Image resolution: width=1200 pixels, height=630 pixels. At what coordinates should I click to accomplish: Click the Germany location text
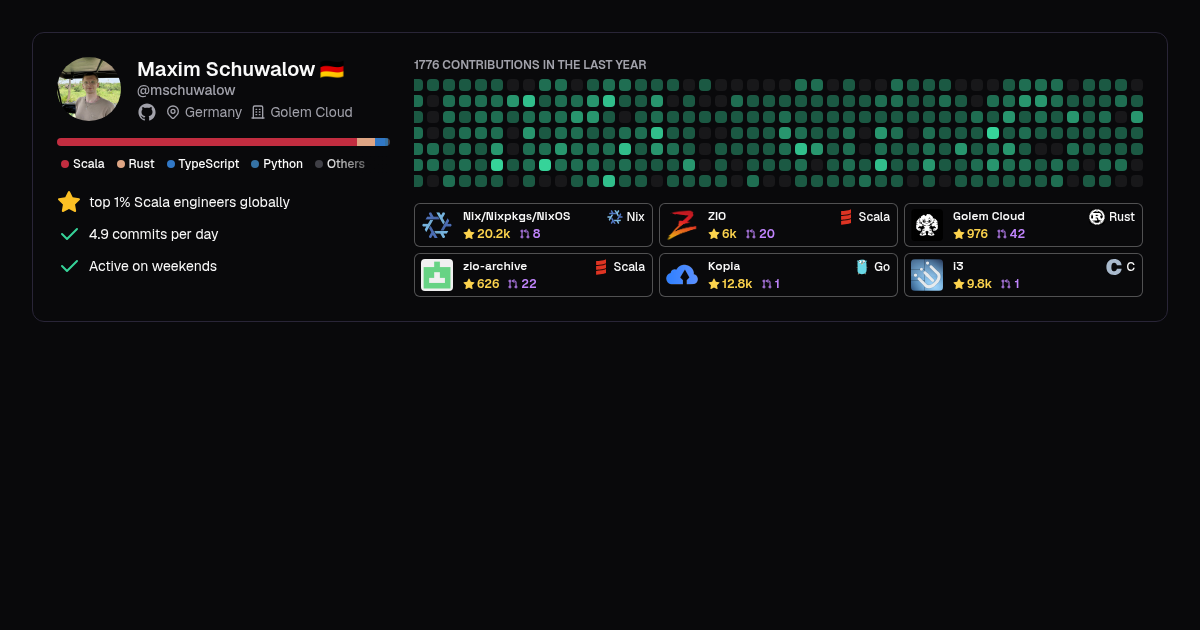point(213,112)
